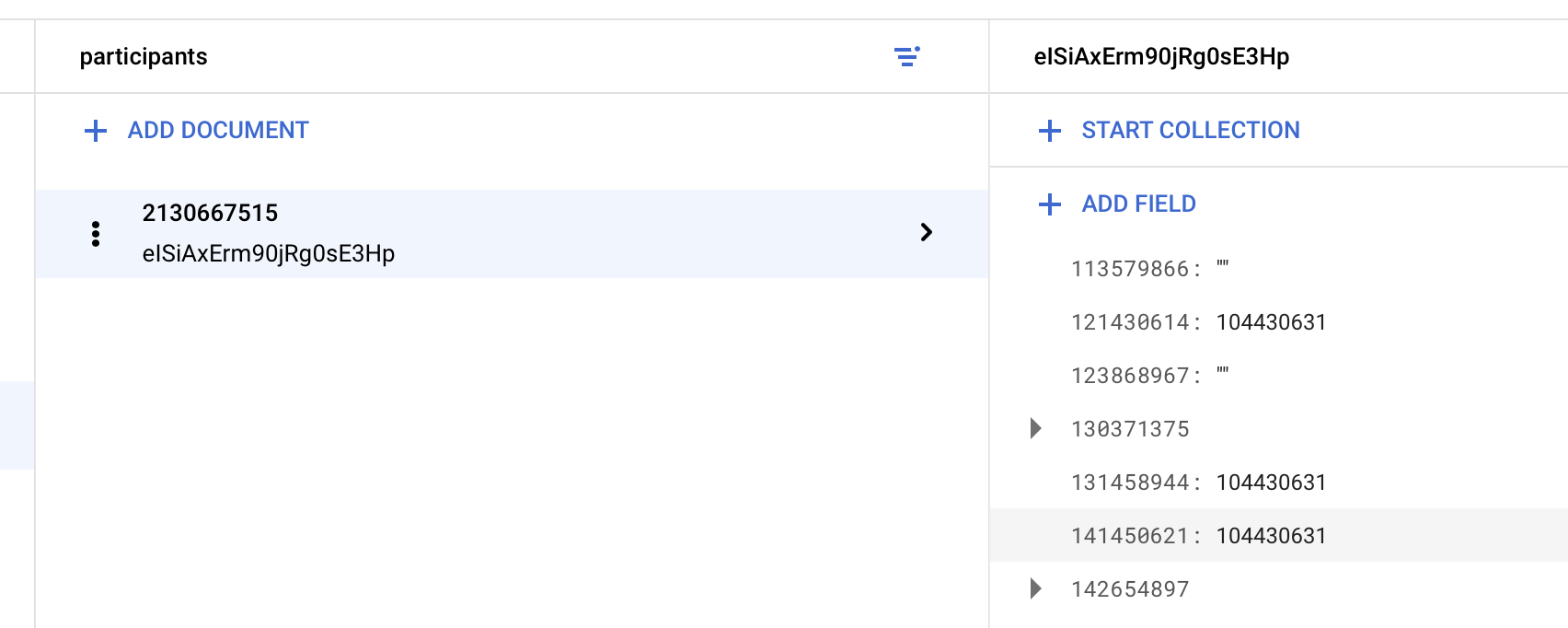Select field 131458944 row
This screenshot has height=628, width=1568.
pos(1279,483)
